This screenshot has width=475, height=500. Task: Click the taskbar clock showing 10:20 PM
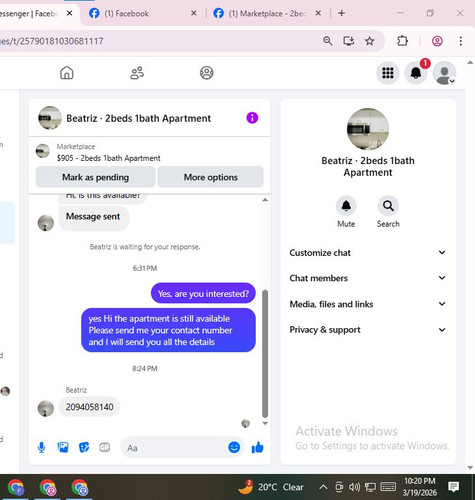(x=420, y=487)
